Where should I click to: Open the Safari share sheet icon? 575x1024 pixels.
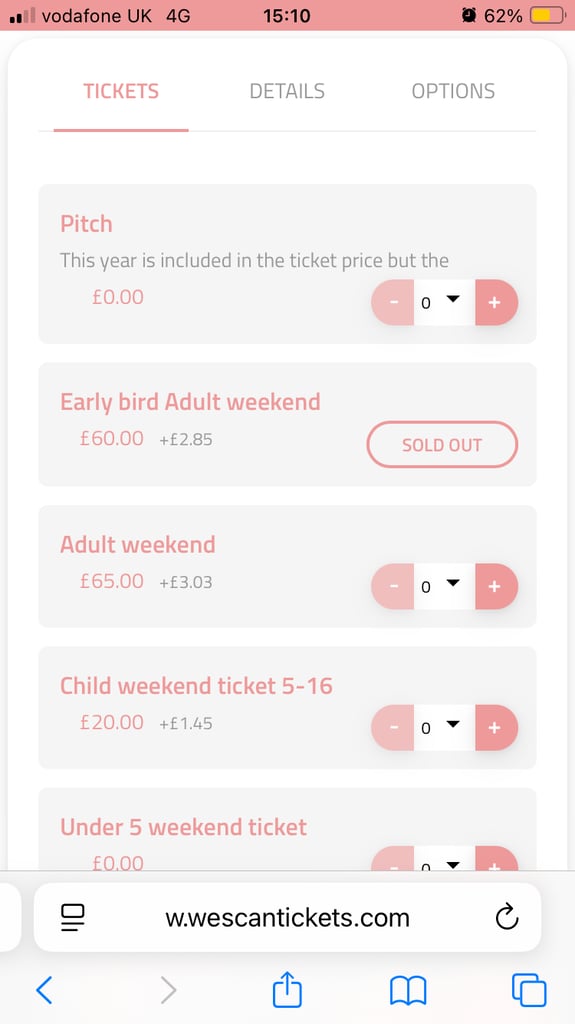pos(288,989)
